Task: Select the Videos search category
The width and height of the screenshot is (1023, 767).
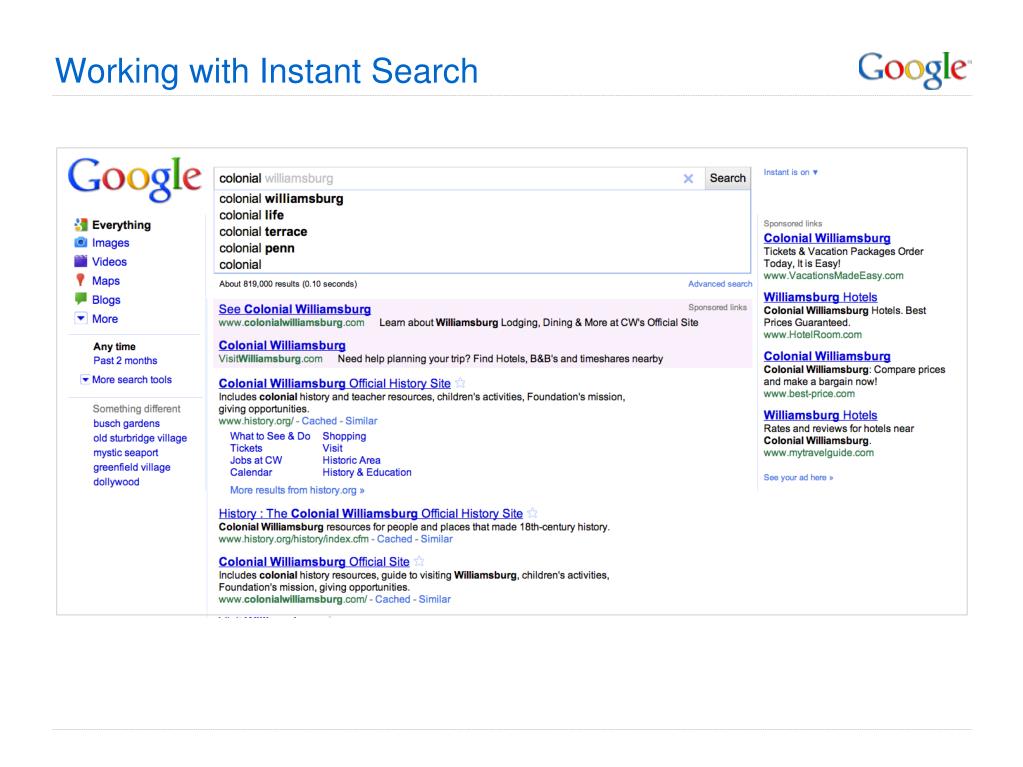Action: [109, 262]
